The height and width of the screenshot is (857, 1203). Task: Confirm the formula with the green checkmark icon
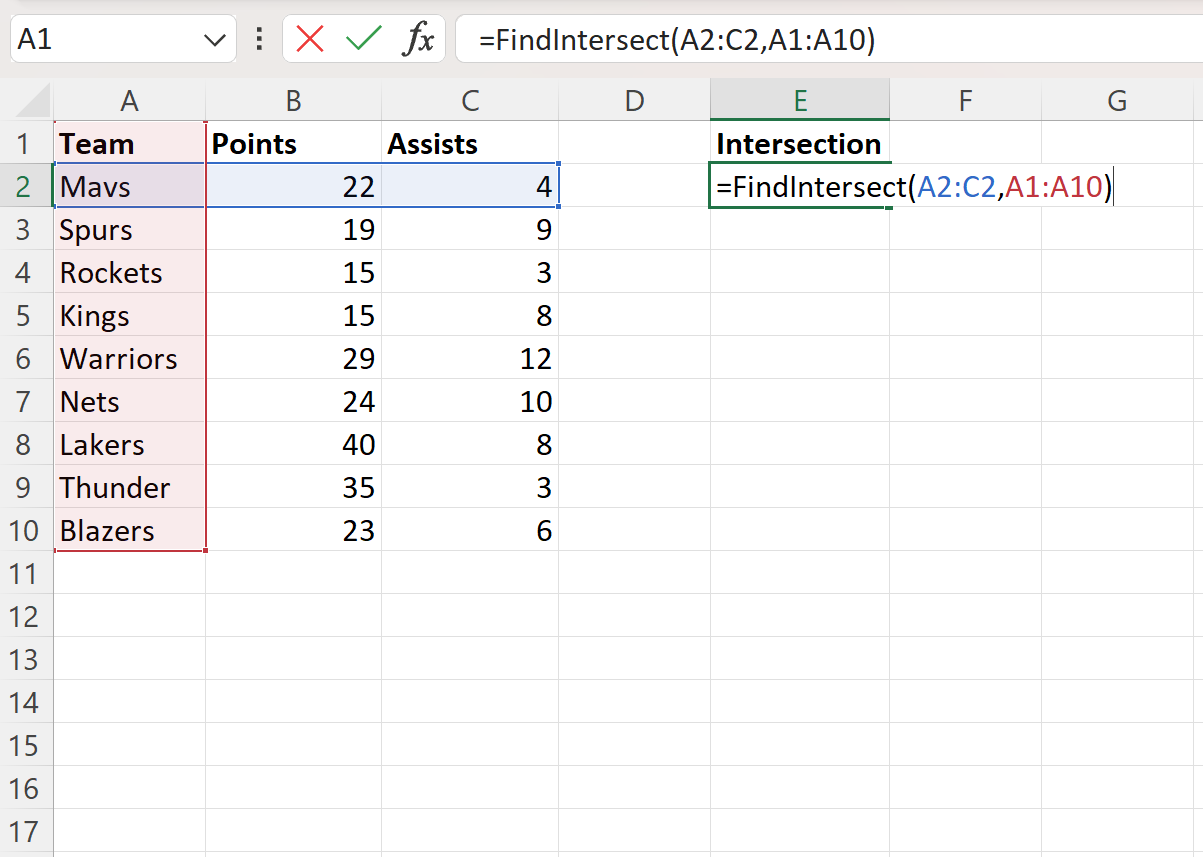pyautogui.click(x=363, y=39)
